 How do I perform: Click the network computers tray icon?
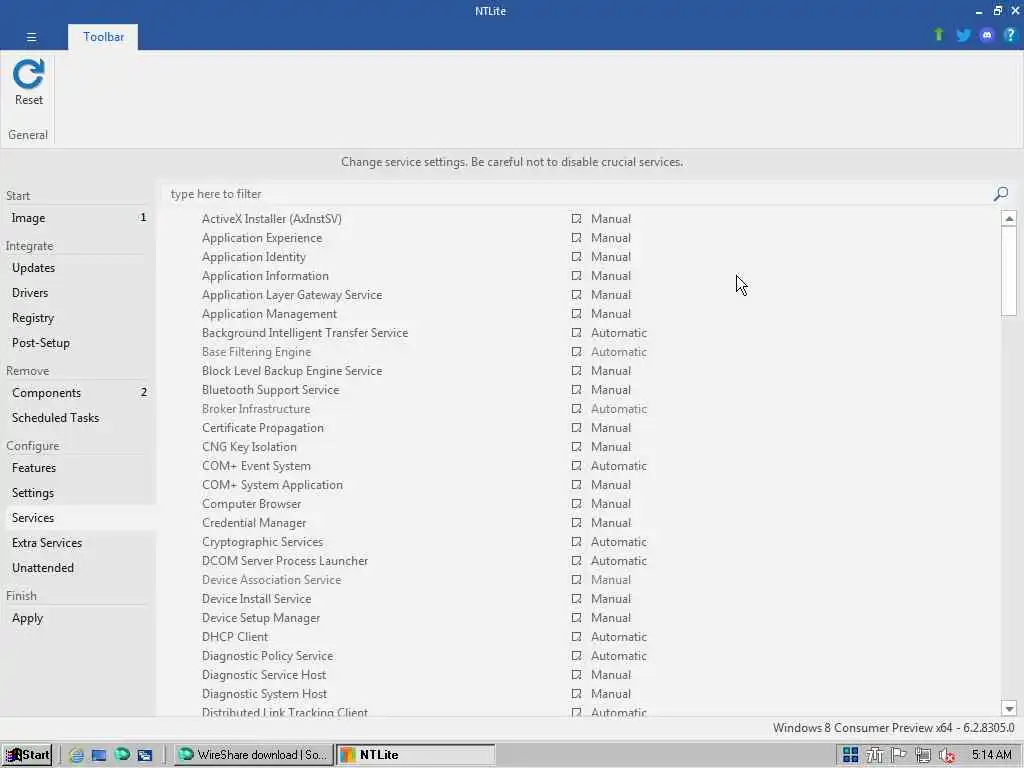923,755
